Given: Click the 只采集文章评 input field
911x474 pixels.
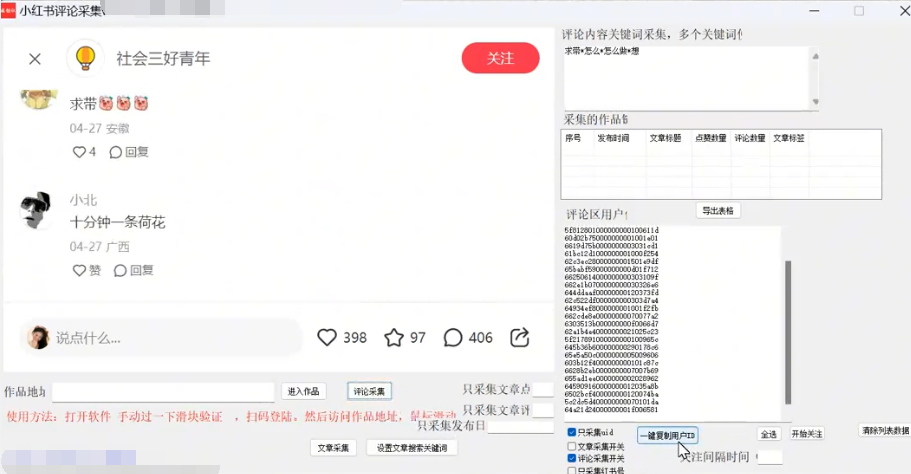Looking at the screenshot, I should coord(543,411).
